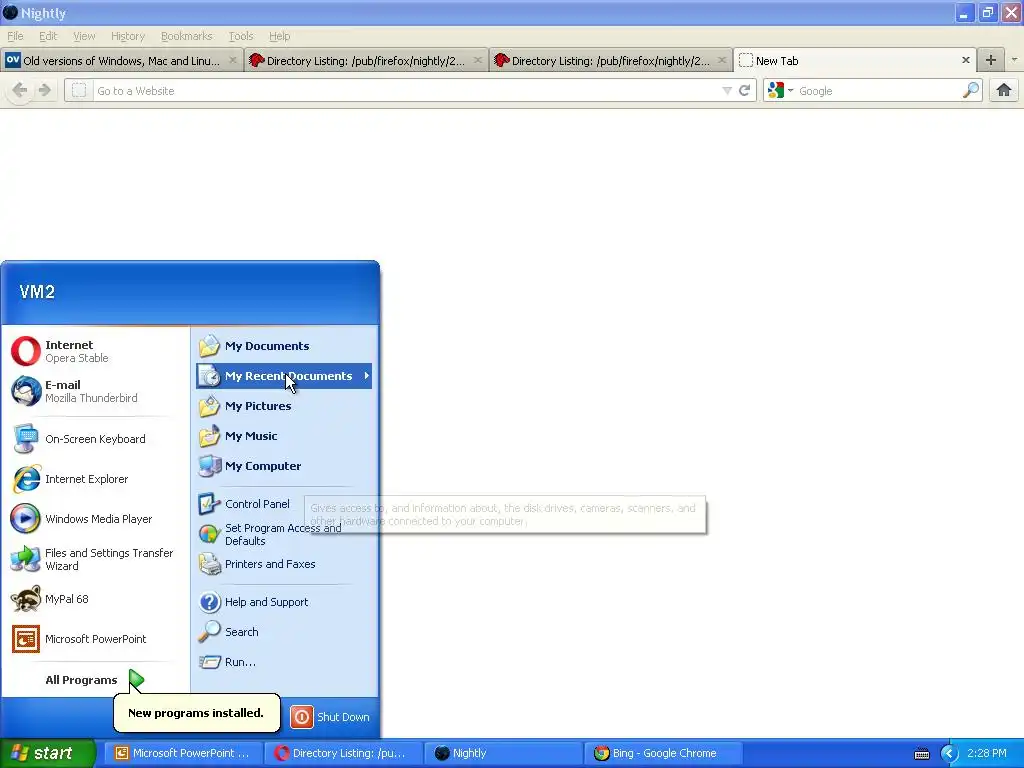Click the forward arrow navigation icon

(44, 90)
